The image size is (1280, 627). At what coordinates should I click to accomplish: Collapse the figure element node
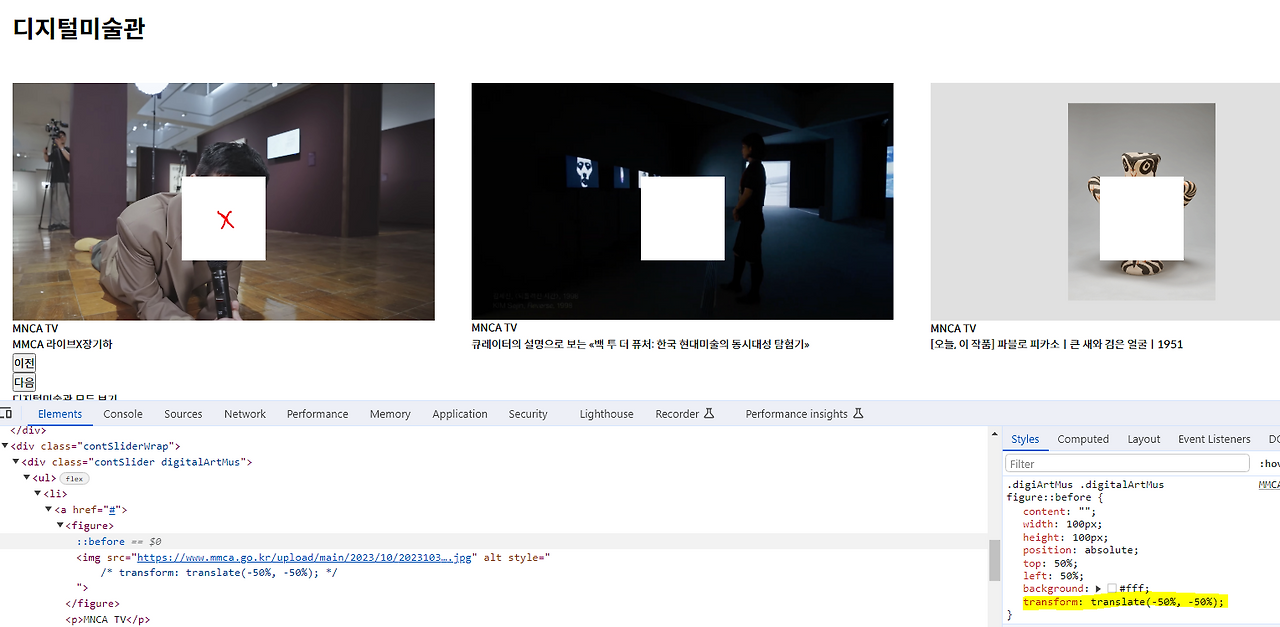coord(60,526)
